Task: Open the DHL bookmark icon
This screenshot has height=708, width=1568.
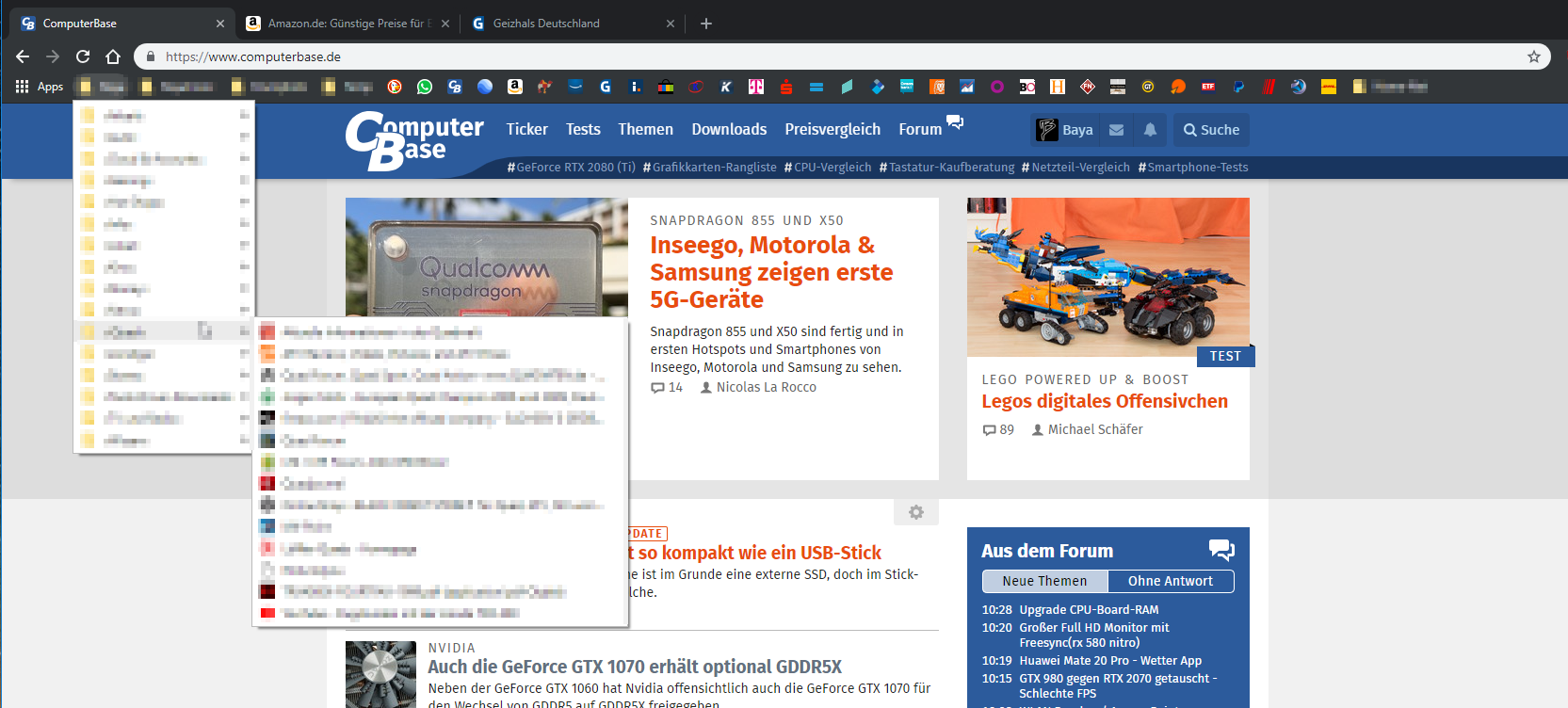Action: (1329, 87)
